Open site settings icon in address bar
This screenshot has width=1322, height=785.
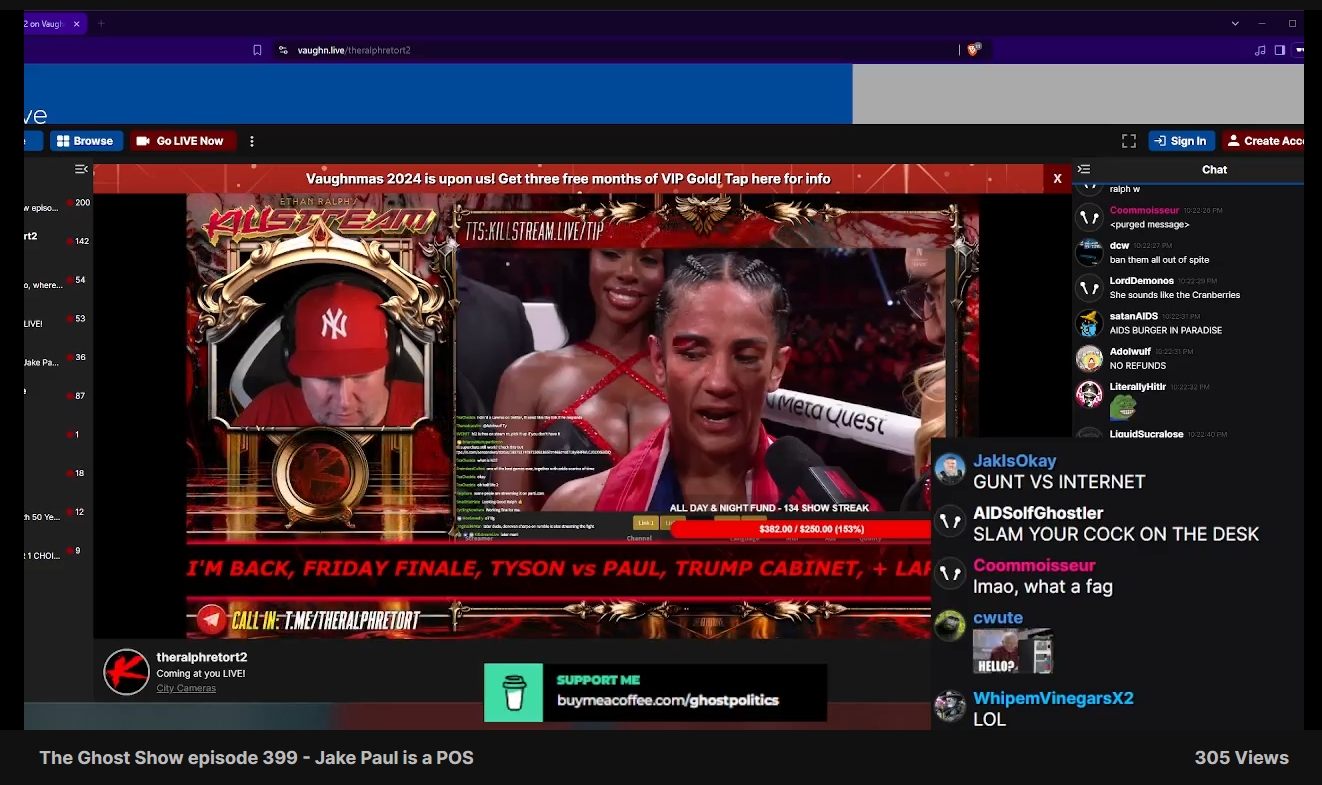click(x=283, y=50)
